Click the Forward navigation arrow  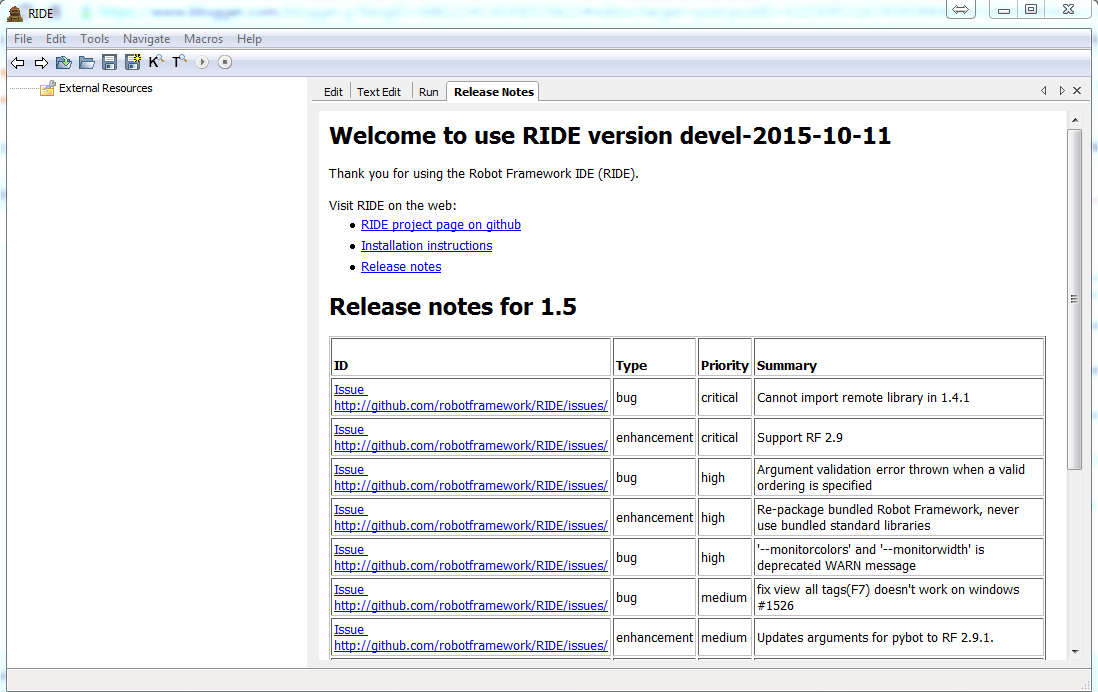tap(40, 62)
